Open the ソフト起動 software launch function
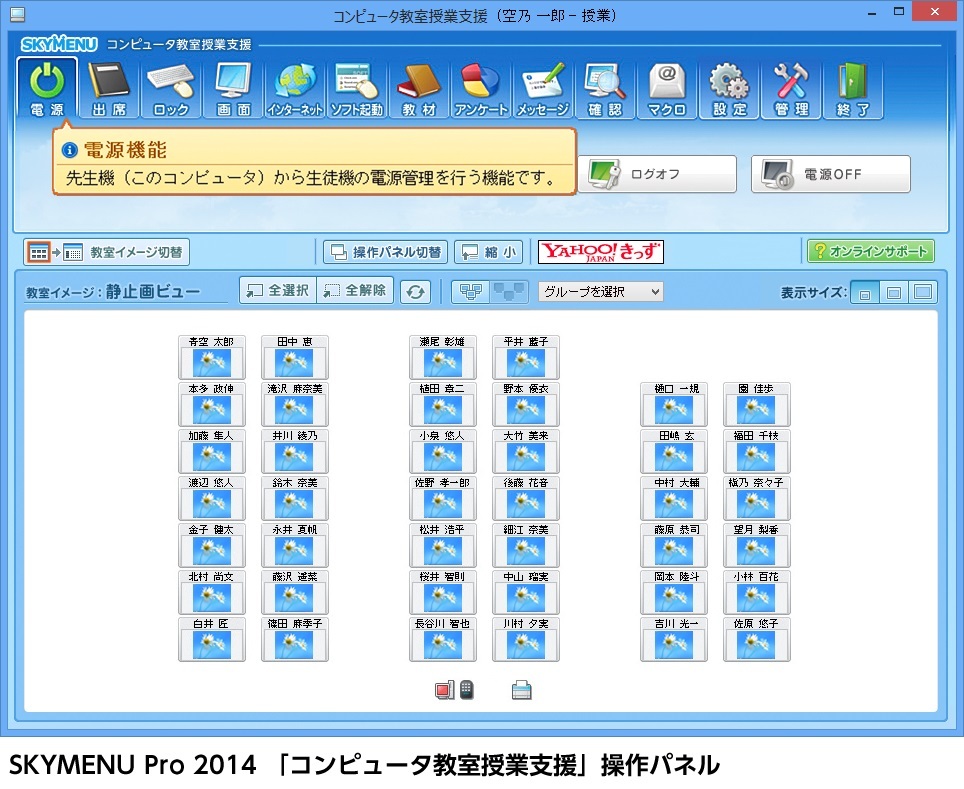The image size is (964, 789). [x=357, y=89]
